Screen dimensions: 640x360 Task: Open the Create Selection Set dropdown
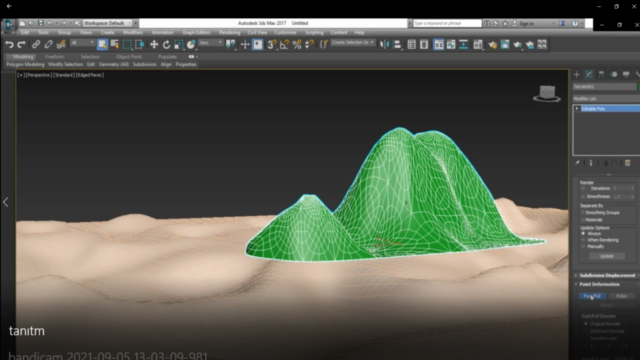click(353, 42)
